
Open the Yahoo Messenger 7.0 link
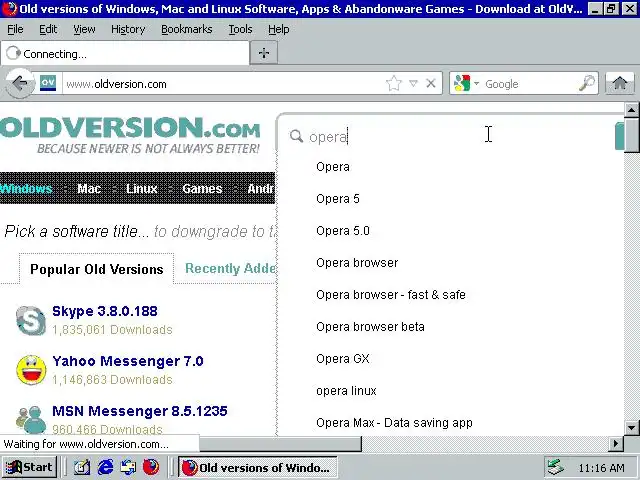(x=128, y=361)
